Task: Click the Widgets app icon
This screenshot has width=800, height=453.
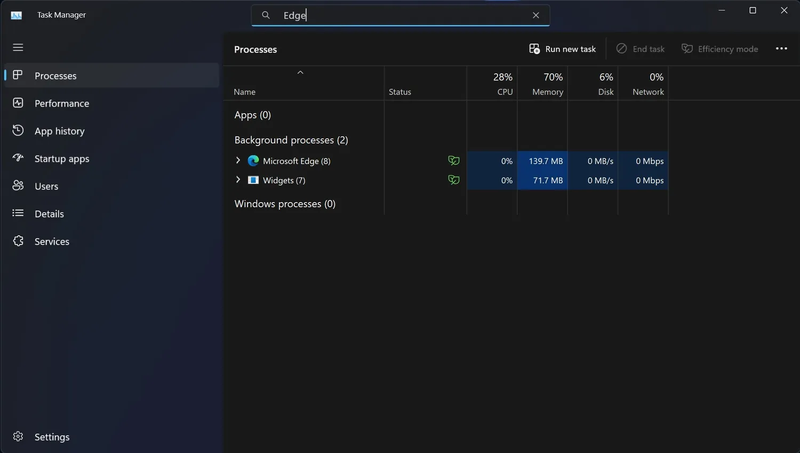Action: pos(253,180)
